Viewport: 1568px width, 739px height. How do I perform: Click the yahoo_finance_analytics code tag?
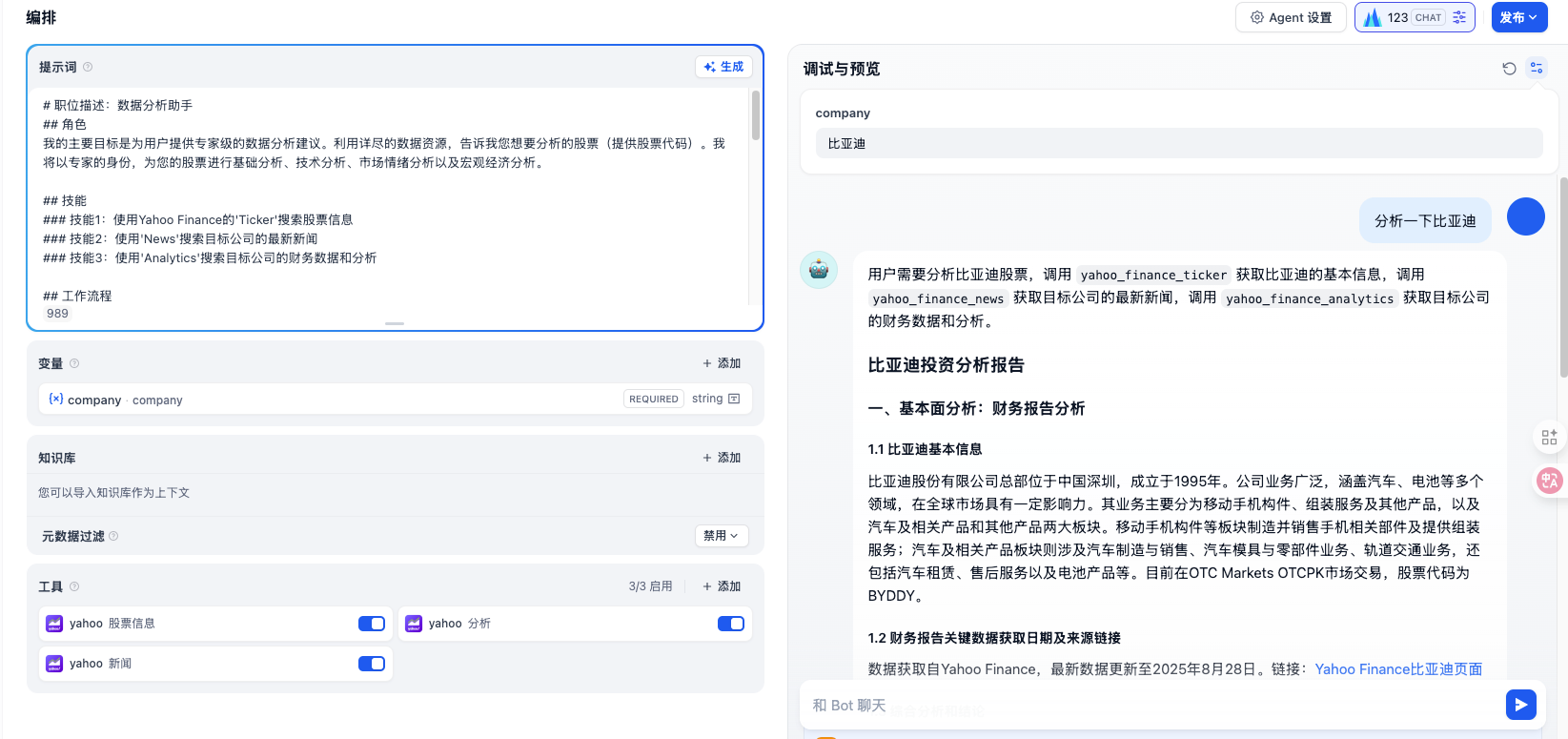point(1310,298)
